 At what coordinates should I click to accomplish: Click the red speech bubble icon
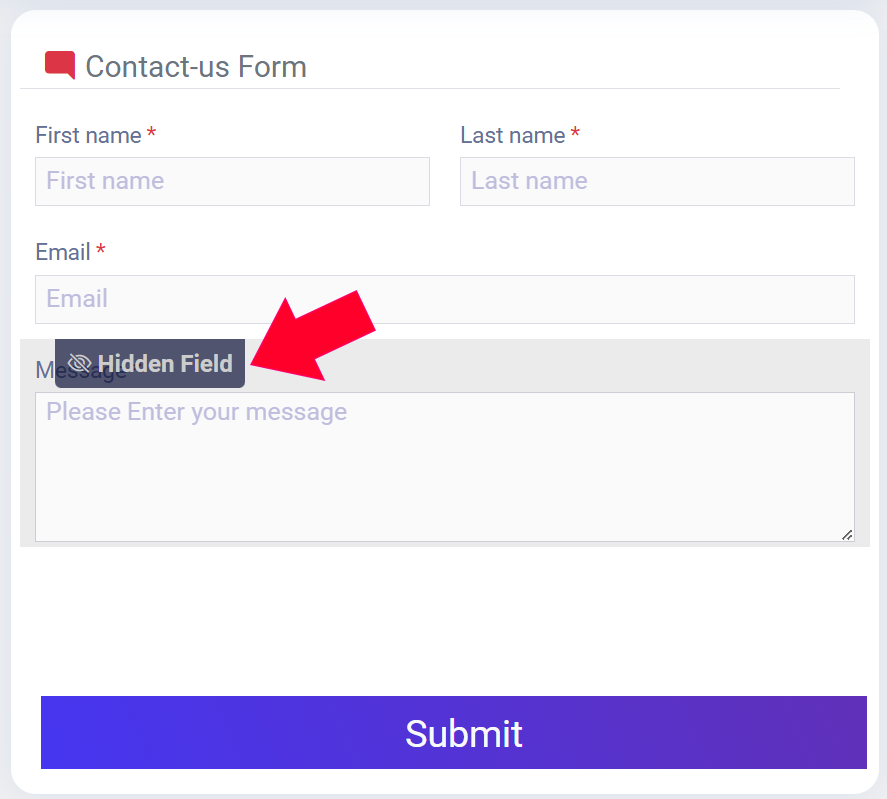click(x=60, y=65)
